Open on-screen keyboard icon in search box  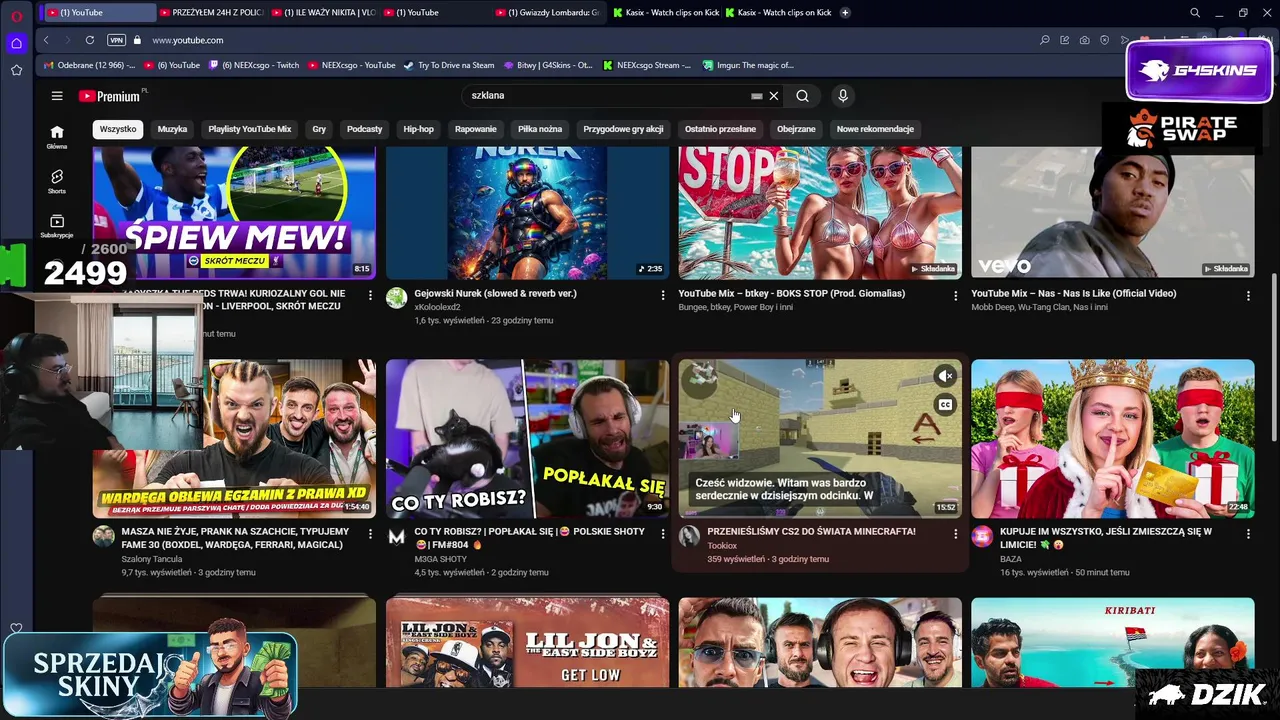[757, 96]
